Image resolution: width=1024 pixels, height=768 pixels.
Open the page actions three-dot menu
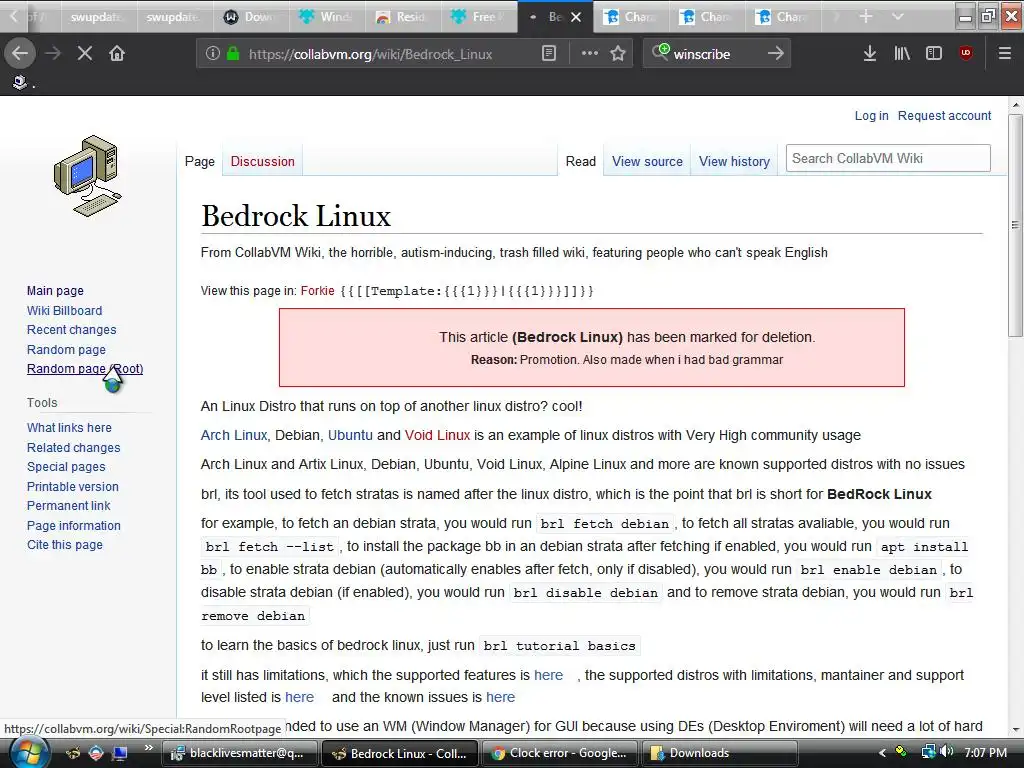click(590, 54)
